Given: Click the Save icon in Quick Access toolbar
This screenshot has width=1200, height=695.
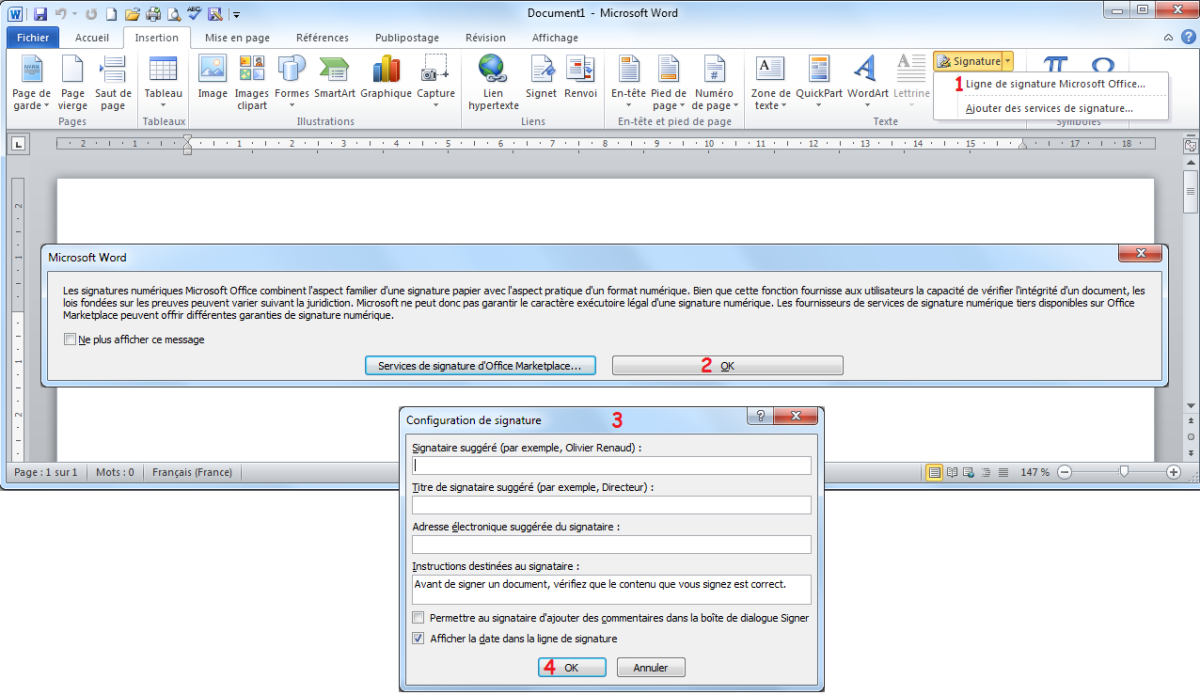Looking at the screenshot, I should [40, 14].
